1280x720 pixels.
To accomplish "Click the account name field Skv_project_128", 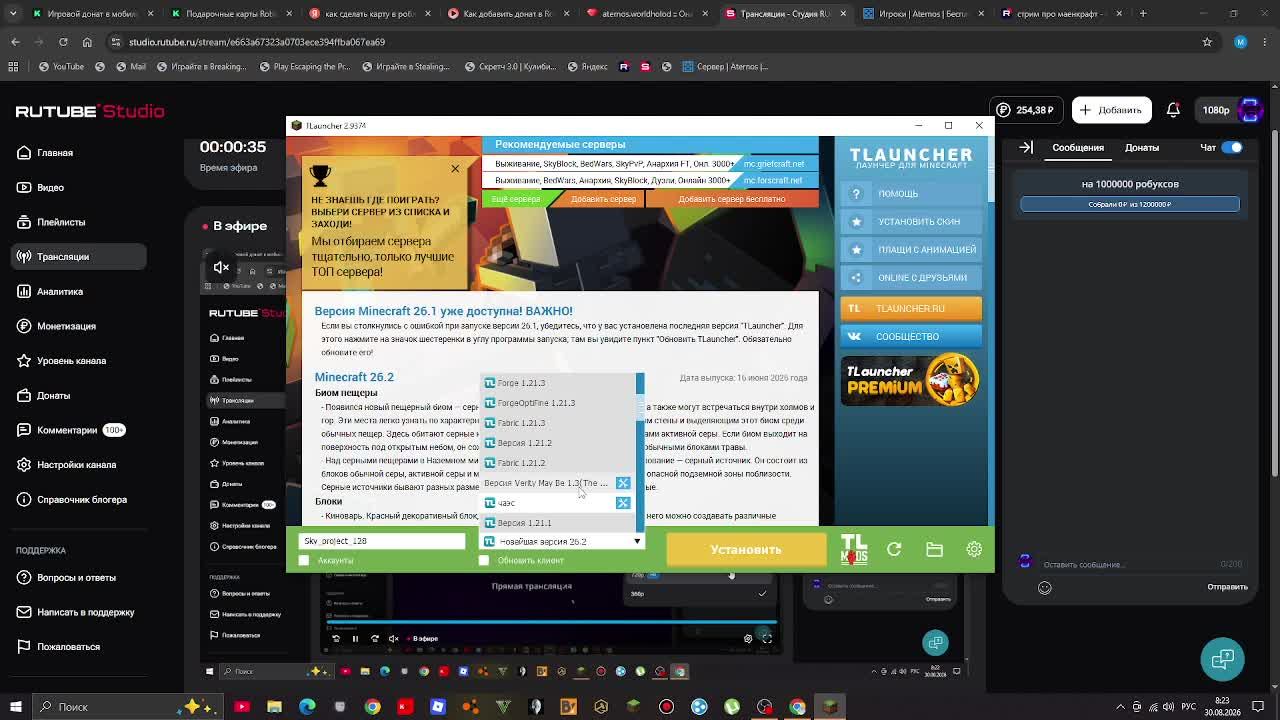I will 382,541.
